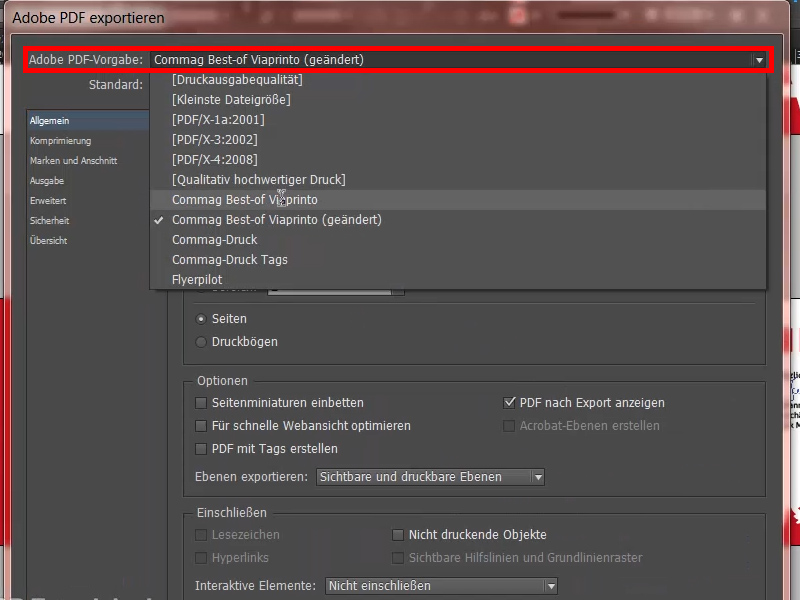This screenshot has height=600, width=800.
Task: Select the Druckbögen radio button
Action: 201,342
